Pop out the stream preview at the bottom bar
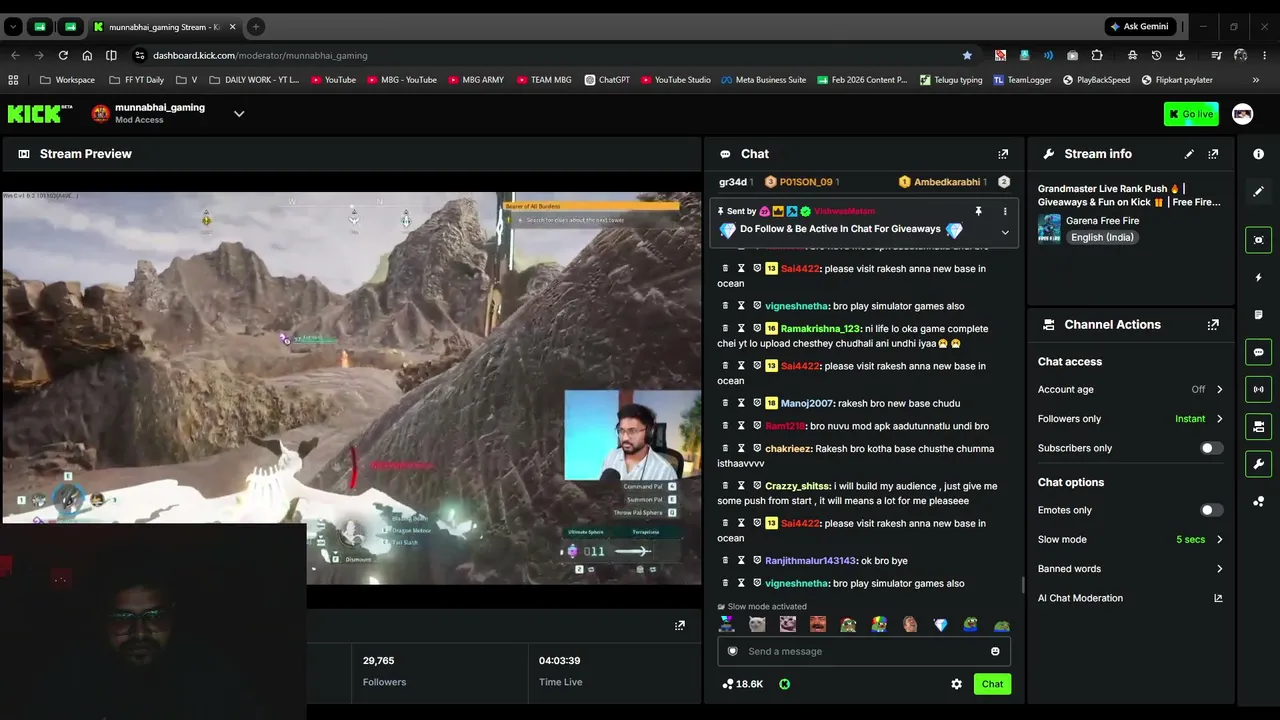 pos(680,626)
